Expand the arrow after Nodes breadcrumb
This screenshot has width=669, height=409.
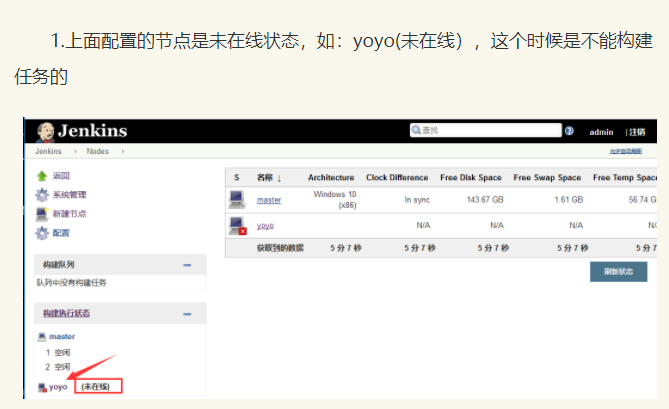click(x=123, y=151)
